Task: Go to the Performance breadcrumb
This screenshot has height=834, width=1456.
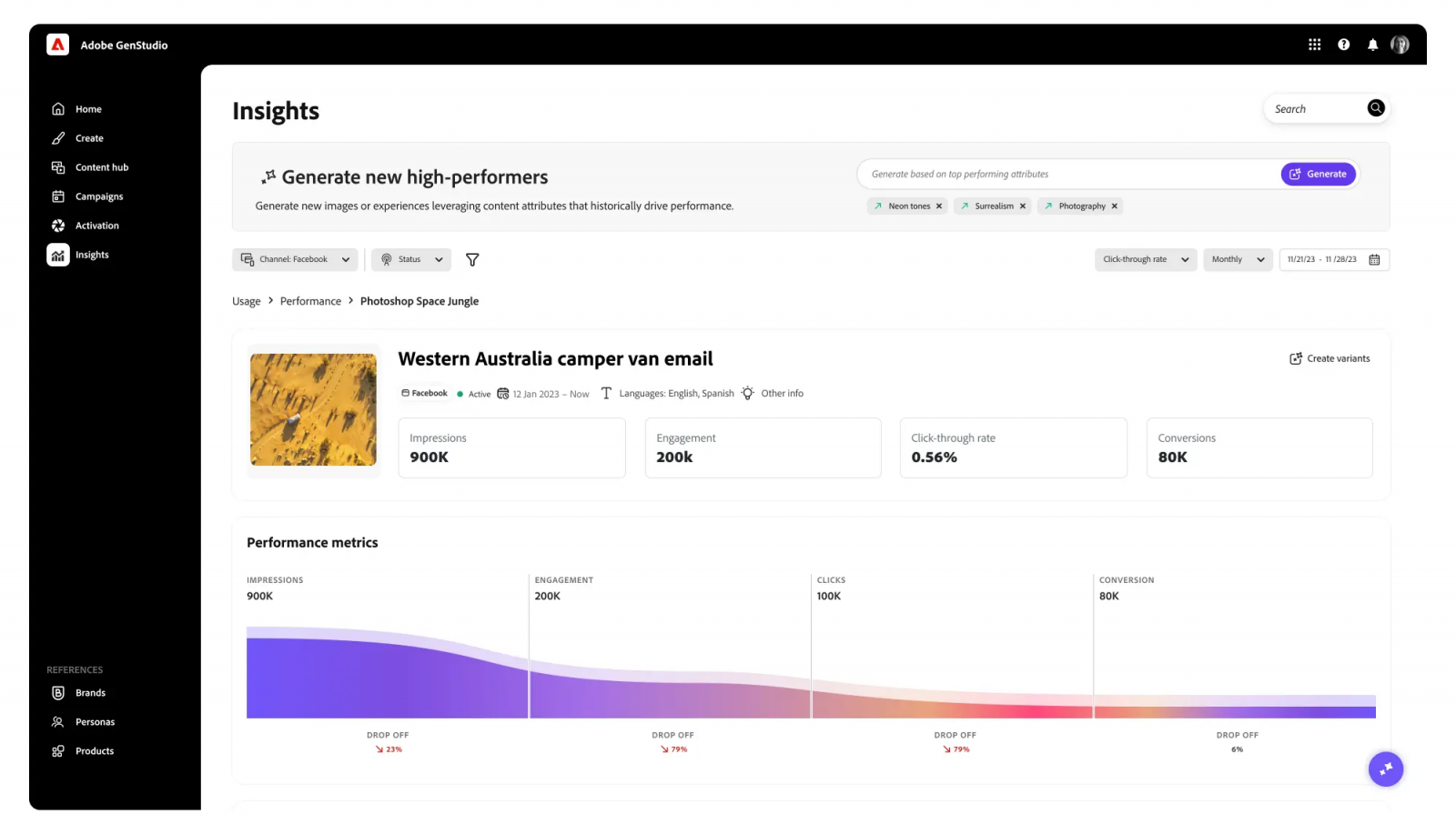Action: click(x=310, y=300)
